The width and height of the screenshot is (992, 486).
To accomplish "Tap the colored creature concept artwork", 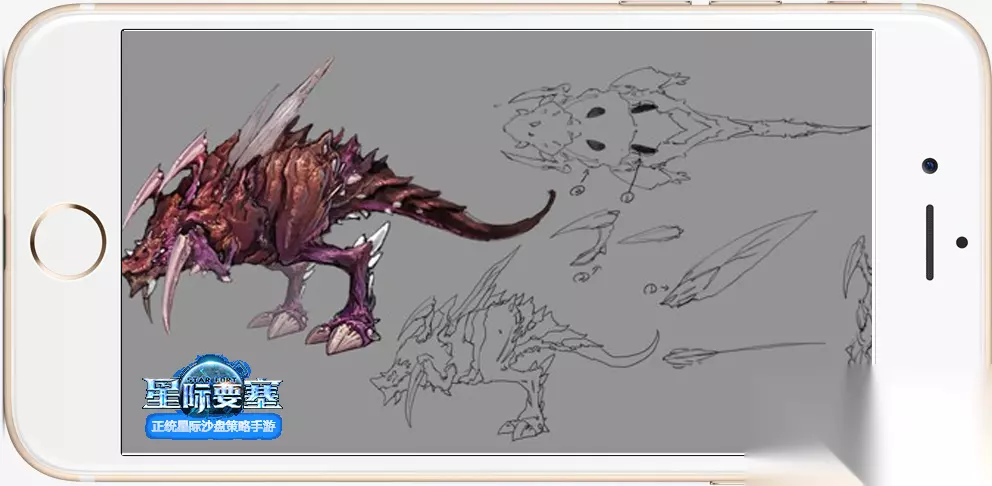I will coord(339,207).
